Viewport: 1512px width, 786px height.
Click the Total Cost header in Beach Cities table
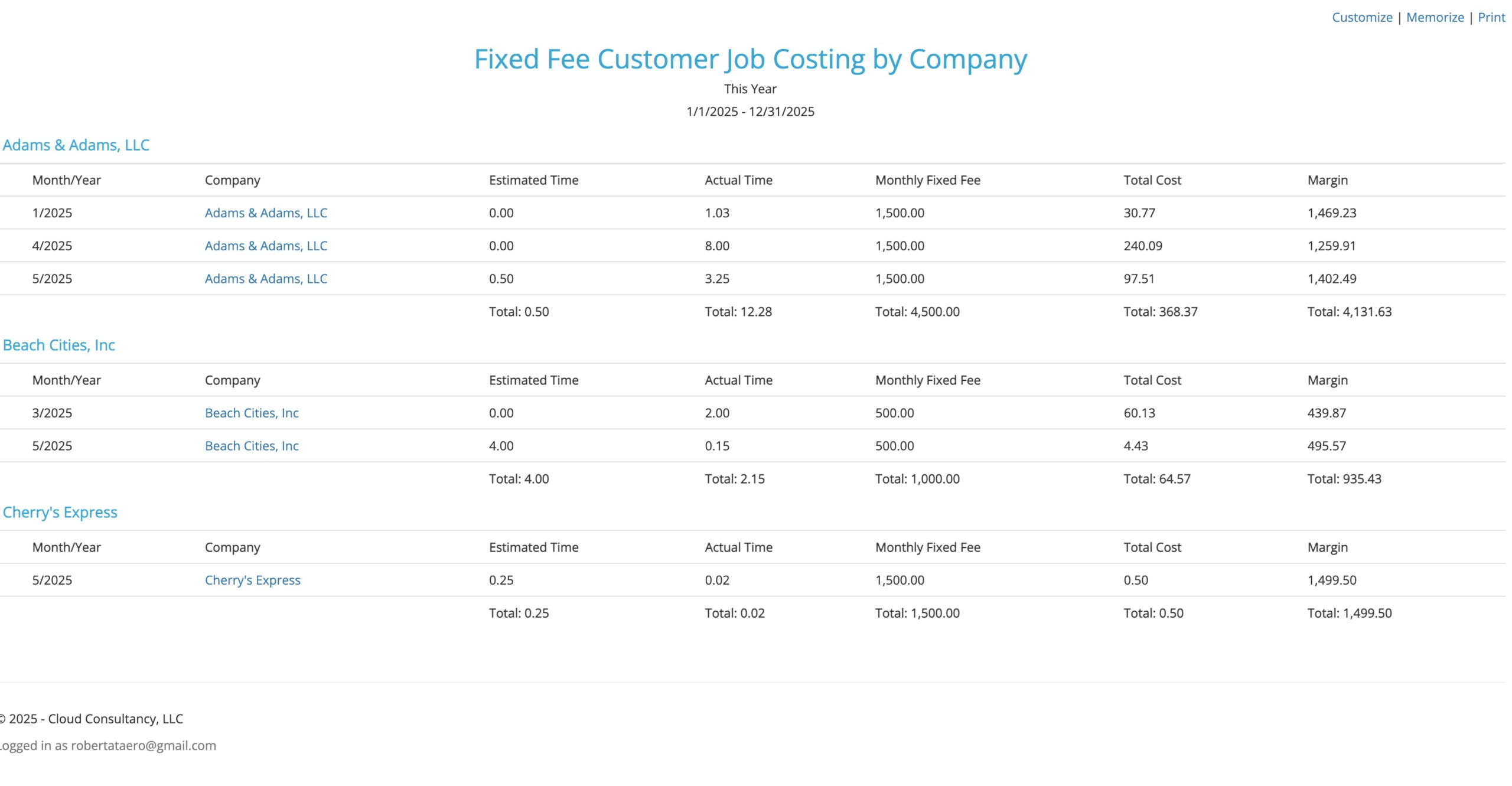coord(1152,380)
